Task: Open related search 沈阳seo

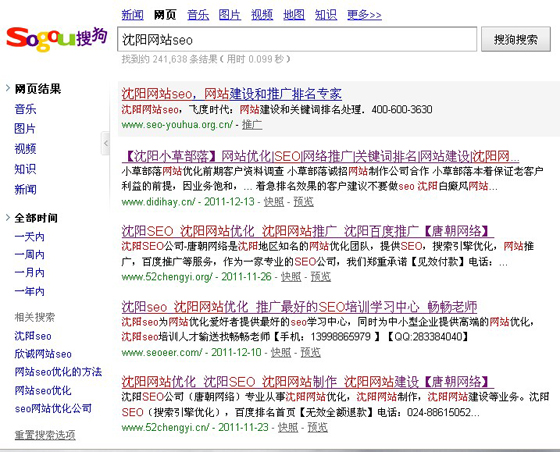Action: (x=33, y=336)
